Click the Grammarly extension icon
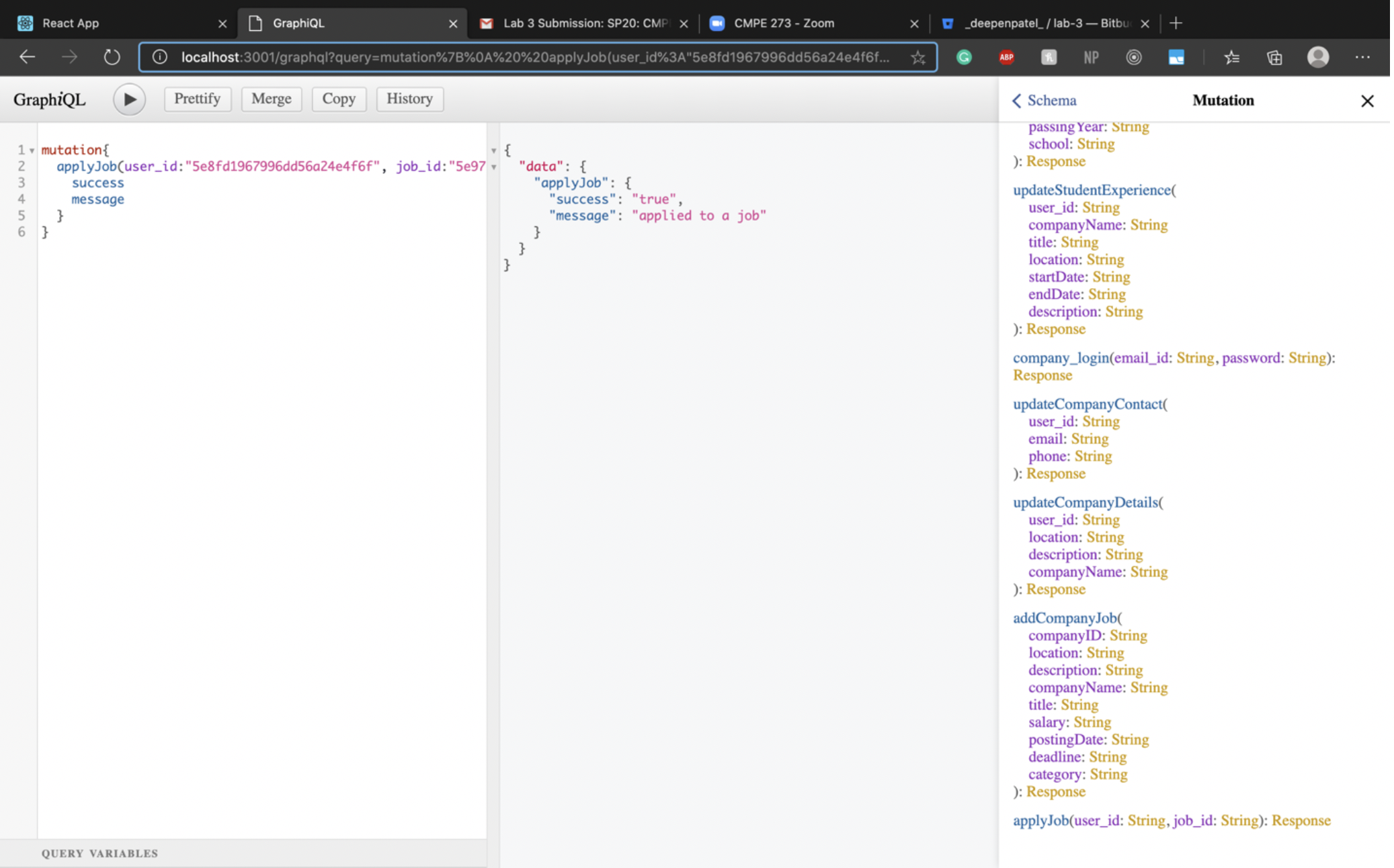 [964, 58]
